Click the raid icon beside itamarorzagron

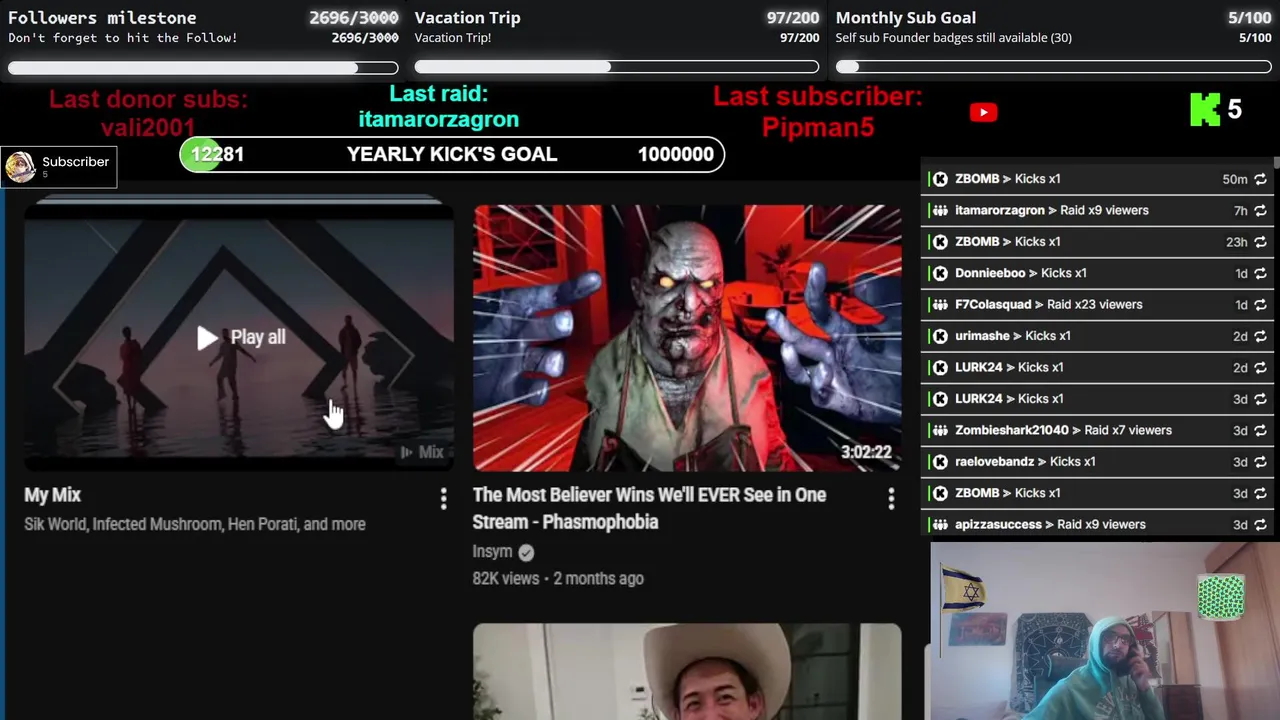940,211
